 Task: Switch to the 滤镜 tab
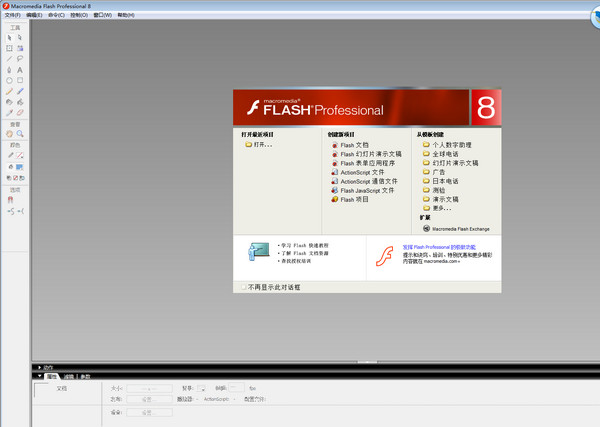tap(69, 376)
